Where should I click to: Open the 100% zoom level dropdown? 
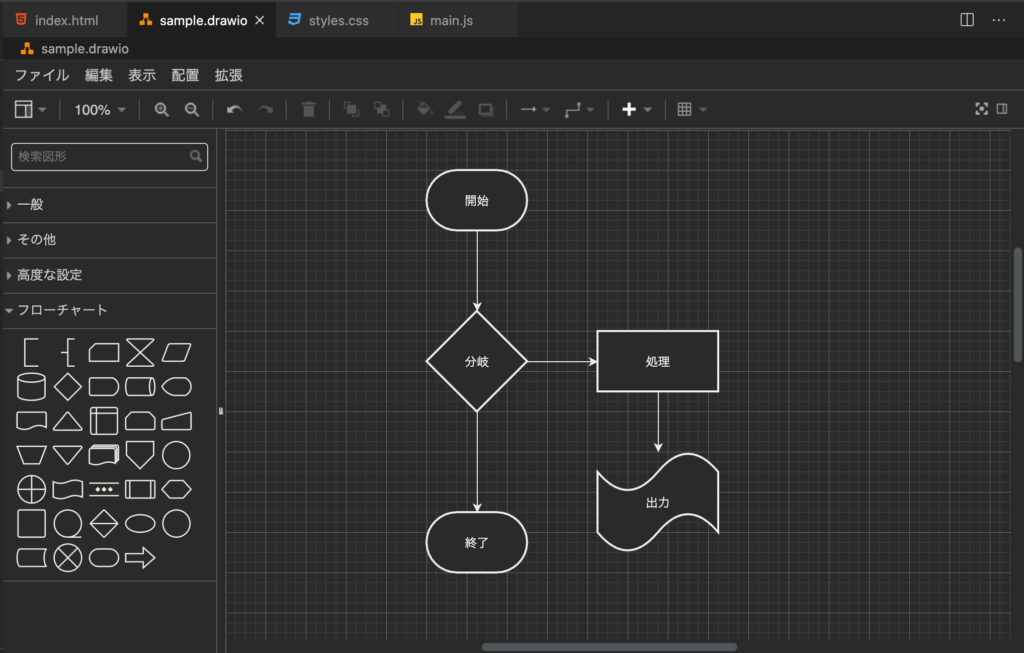100,110
